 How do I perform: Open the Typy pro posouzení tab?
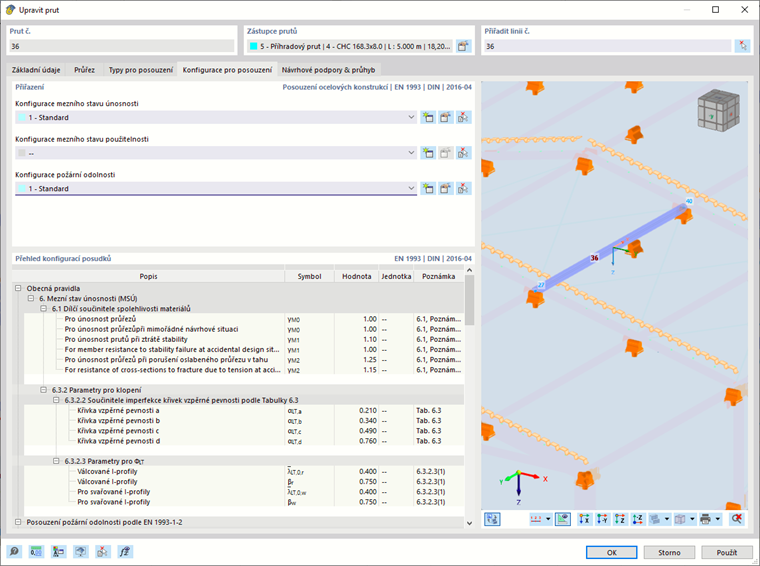tap(141, 70)
